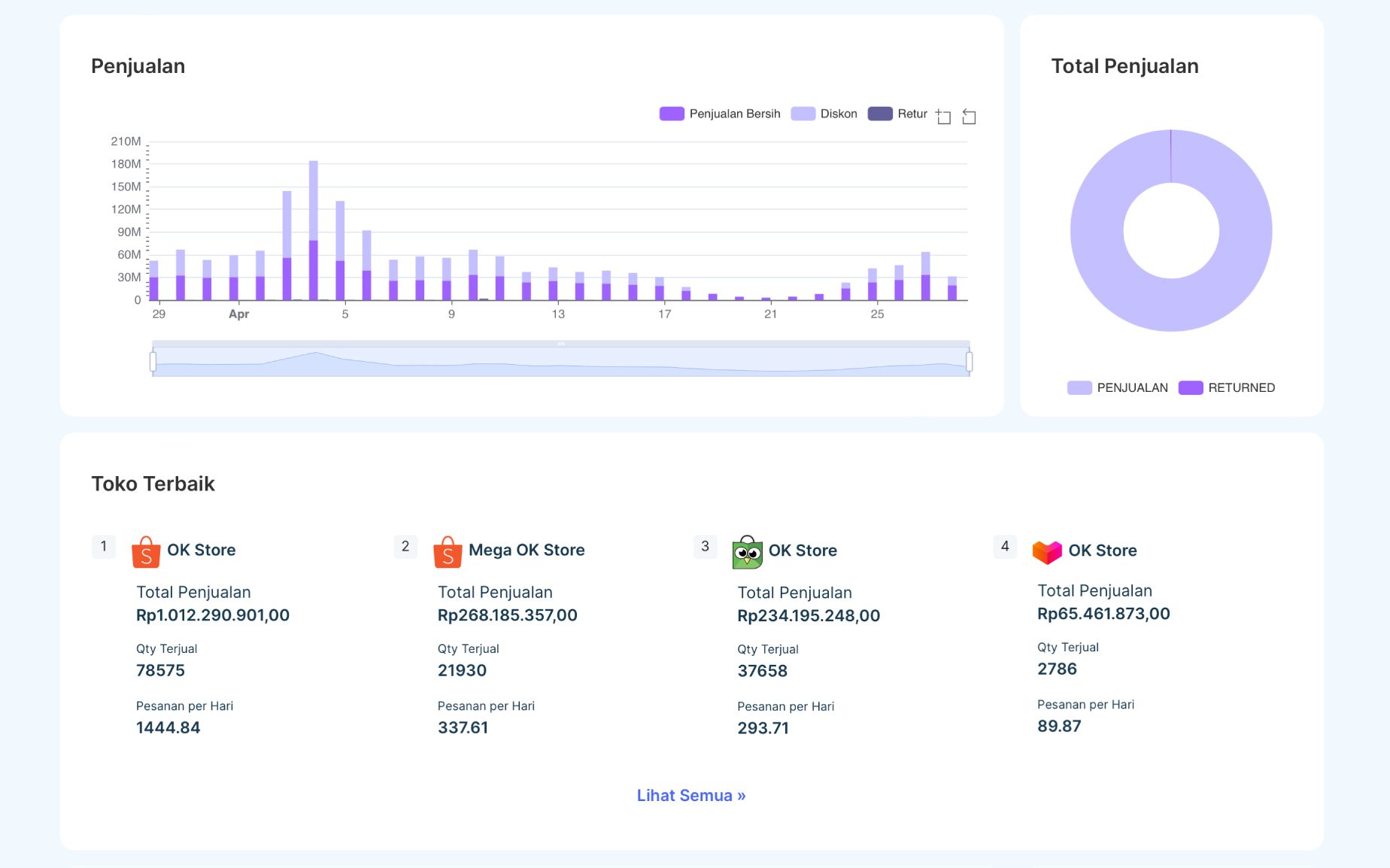1390x868 pixels.
Task: Click the Lazada heart icon for OK Store
Action: click(x=1047, y=552)
